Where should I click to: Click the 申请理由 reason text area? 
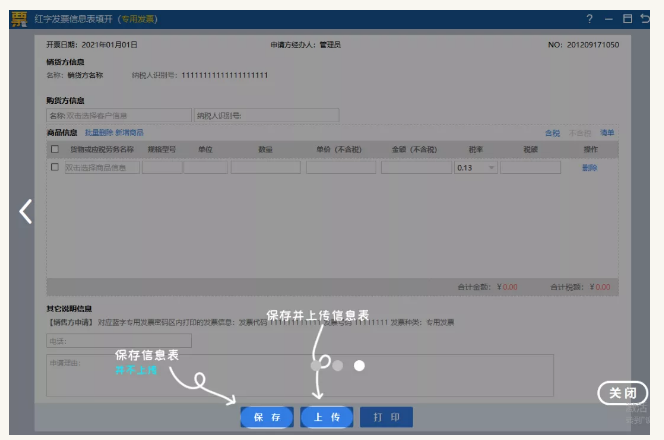tap(300, 375)
